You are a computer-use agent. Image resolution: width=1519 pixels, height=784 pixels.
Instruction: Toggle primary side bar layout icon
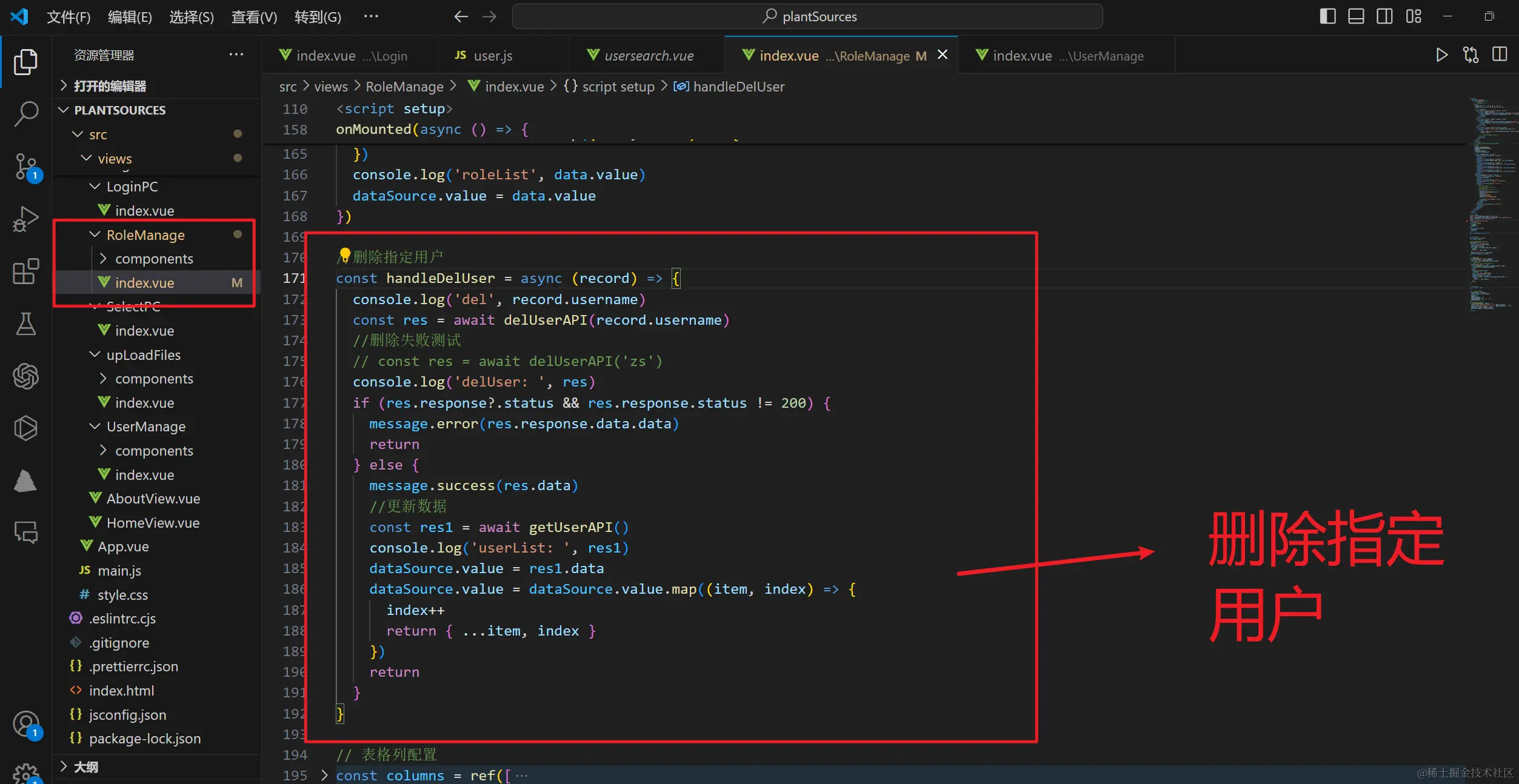(x=1327, y=16)
